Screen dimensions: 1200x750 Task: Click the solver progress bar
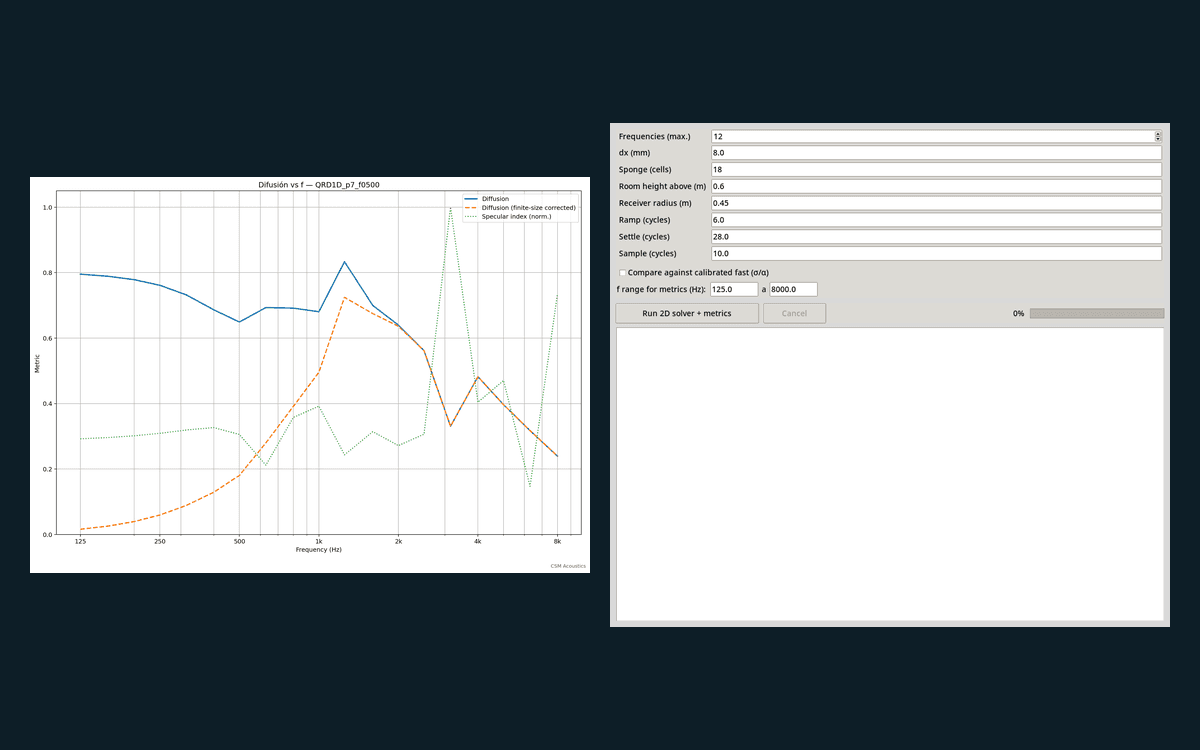pos(1097,313)
